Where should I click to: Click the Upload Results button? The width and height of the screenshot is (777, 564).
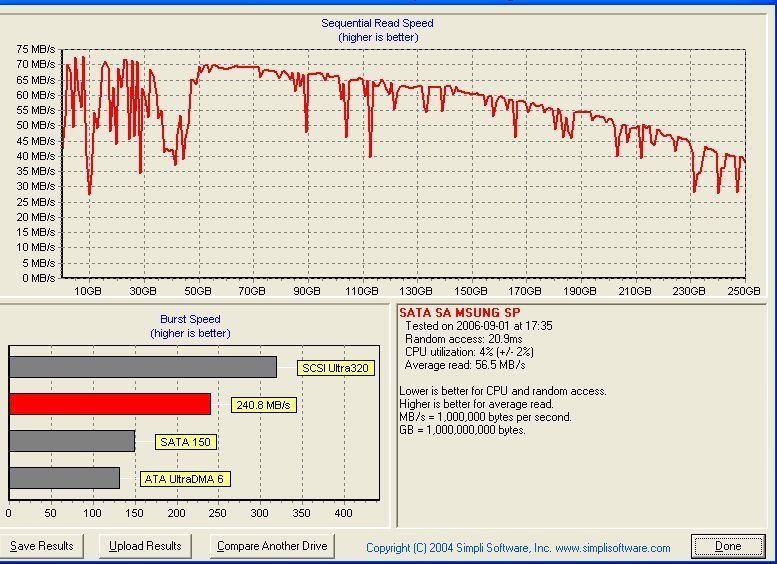pos(145,546)
